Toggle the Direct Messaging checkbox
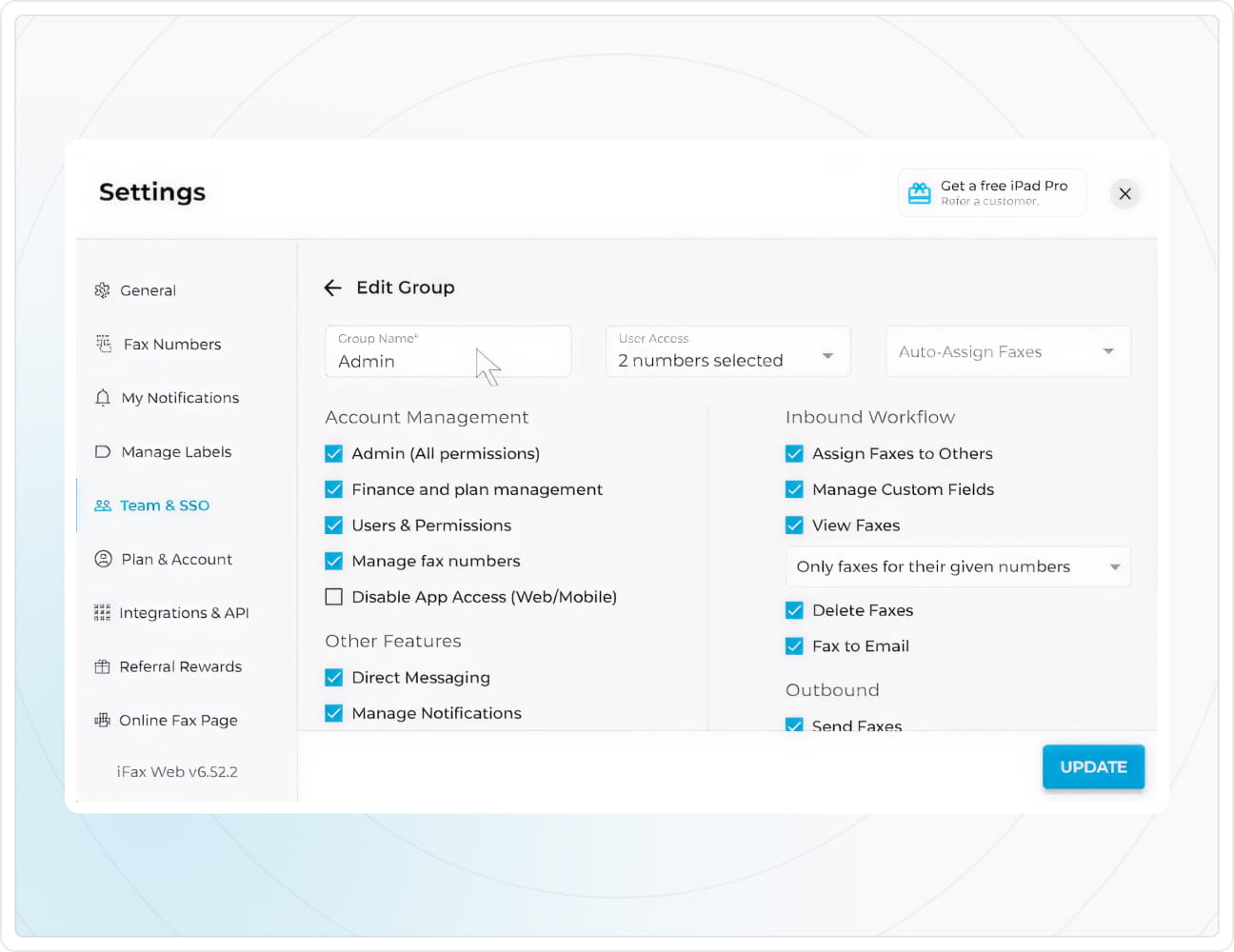Screen dimensions: 1234x952 [x=334, y=678]
